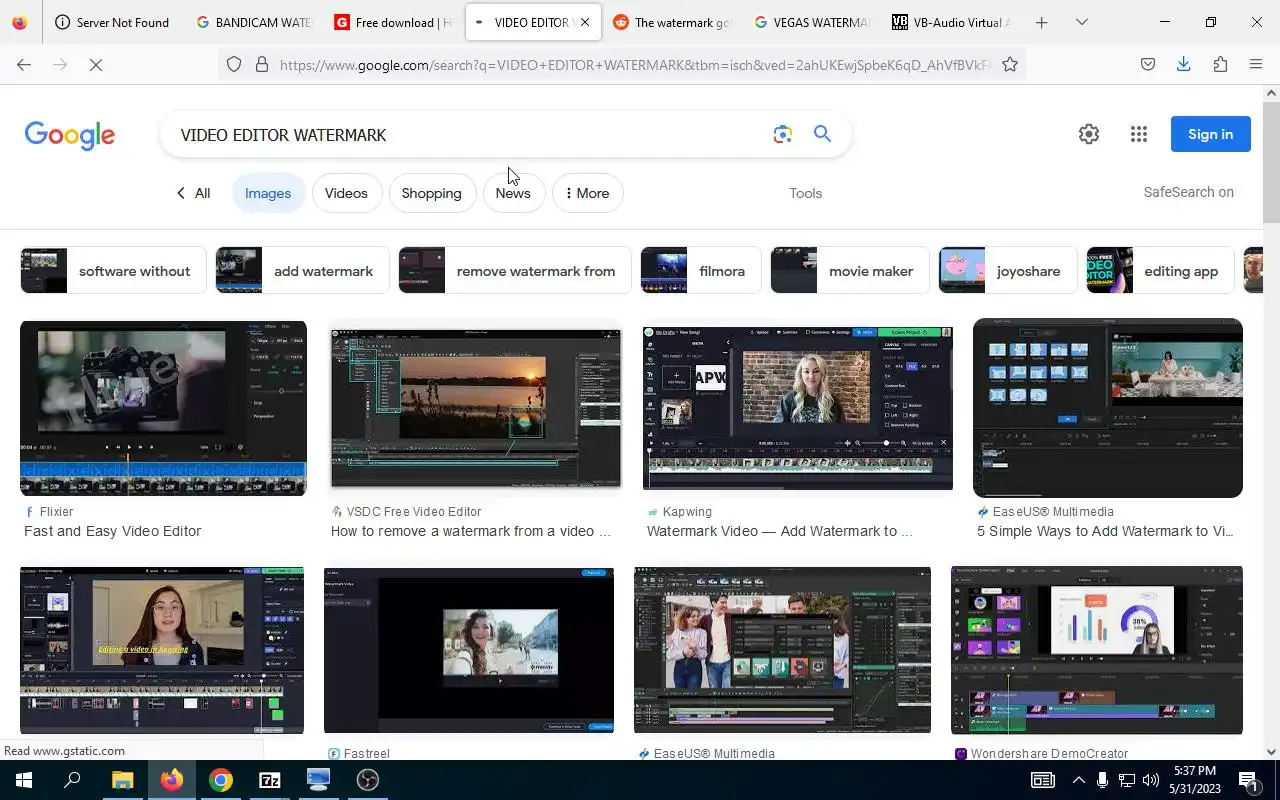Viewport: 1280px width, 800px height.
Task: Filter by 'filmora' chip
Action: click(x=701, y=271)
